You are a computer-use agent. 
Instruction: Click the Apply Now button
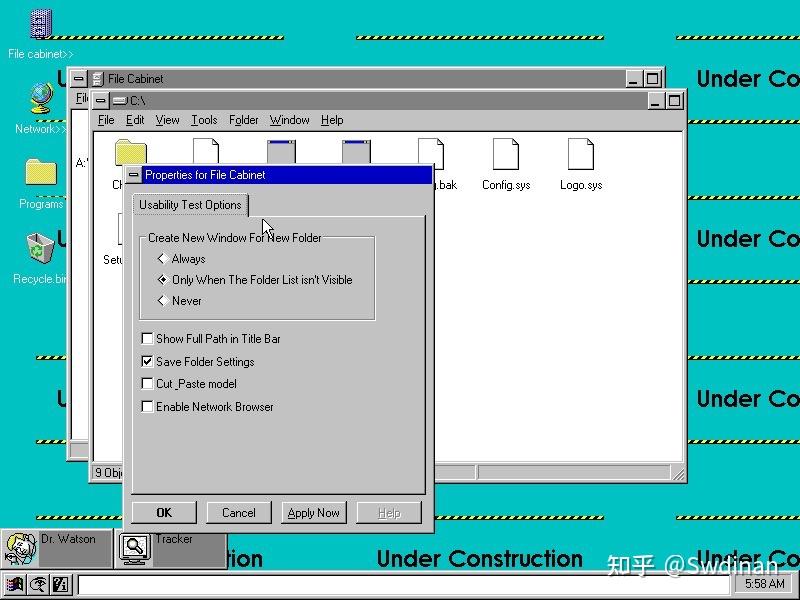click(x=313, y=512)
